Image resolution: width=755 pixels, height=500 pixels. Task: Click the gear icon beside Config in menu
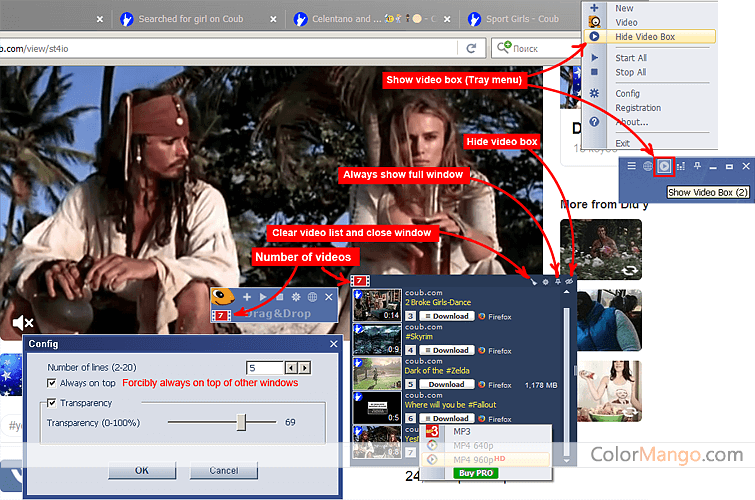[x=595, y=93]
